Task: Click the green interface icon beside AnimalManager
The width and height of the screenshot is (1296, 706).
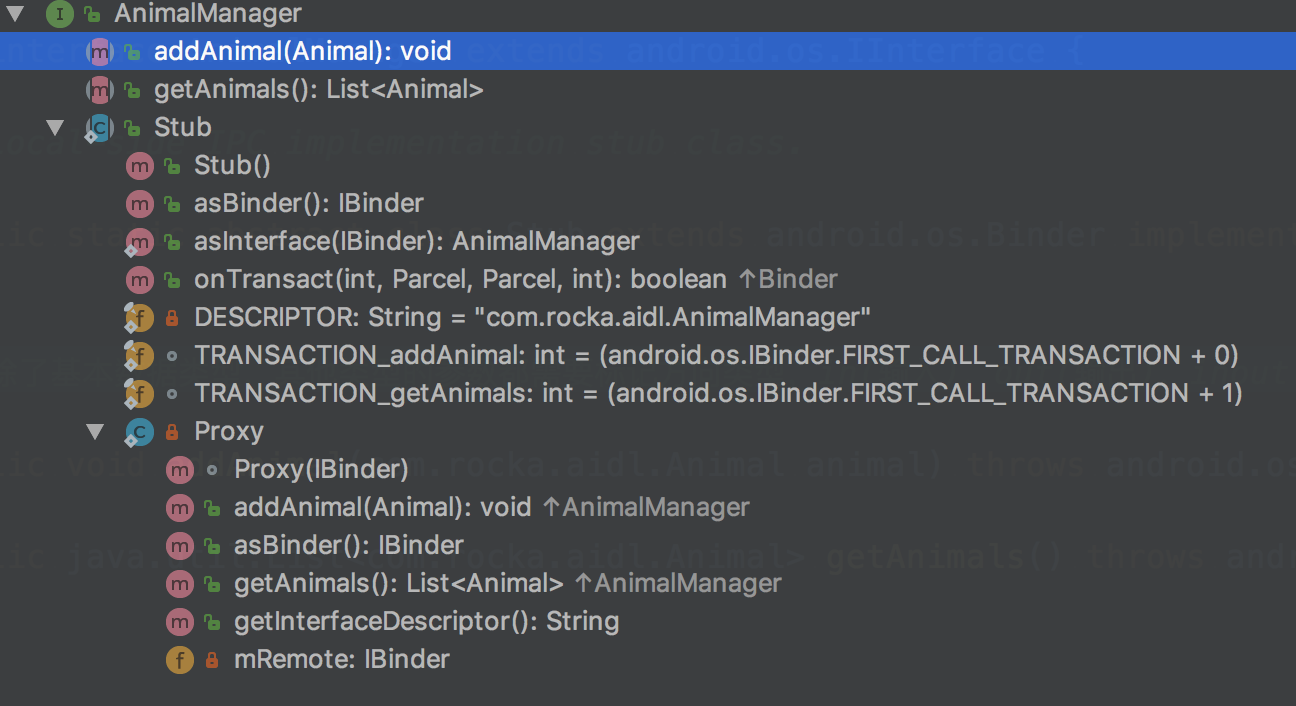Action: pos(60,14)
